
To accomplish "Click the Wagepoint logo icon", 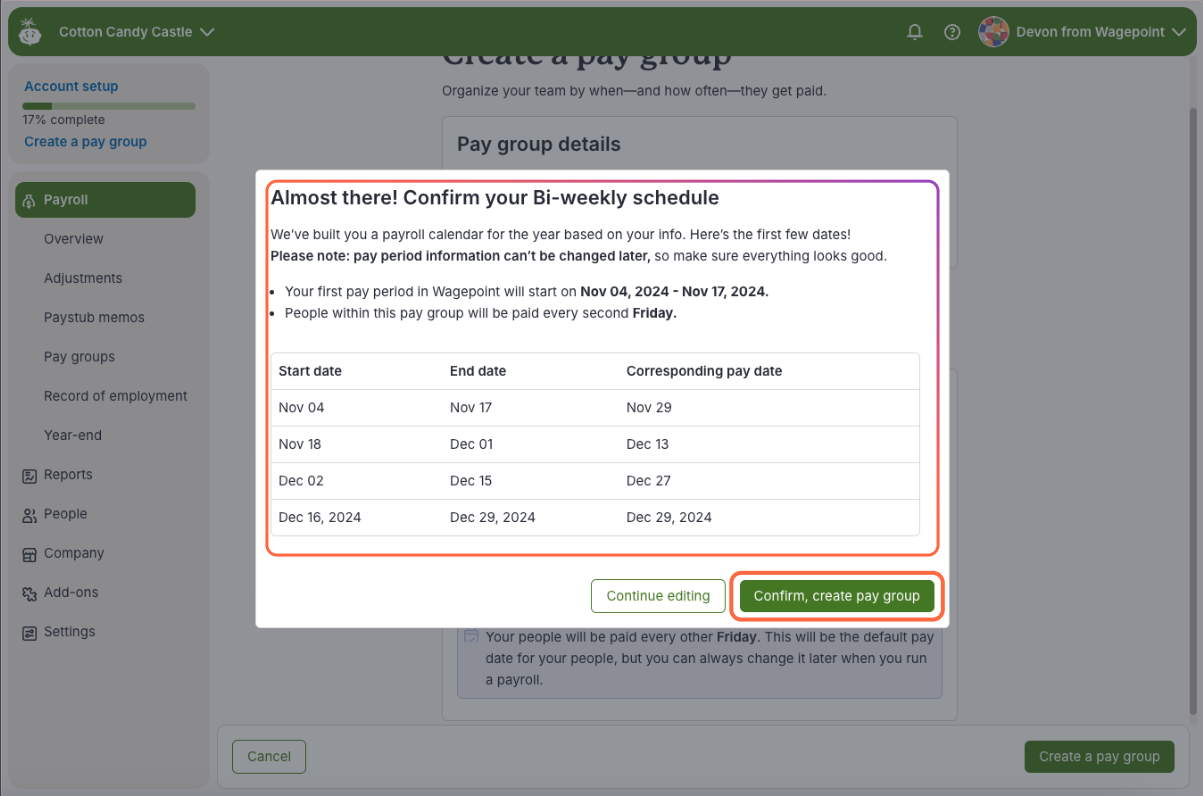I will [30, 32].
